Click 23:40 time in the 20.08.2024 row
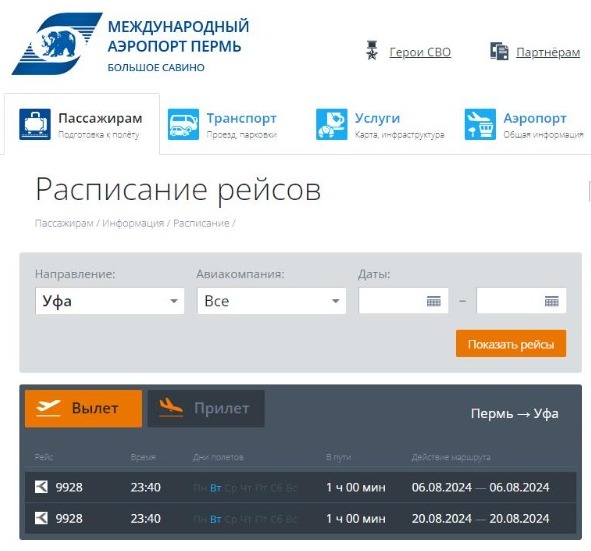591x551 pixels. [x=145, y=519]
